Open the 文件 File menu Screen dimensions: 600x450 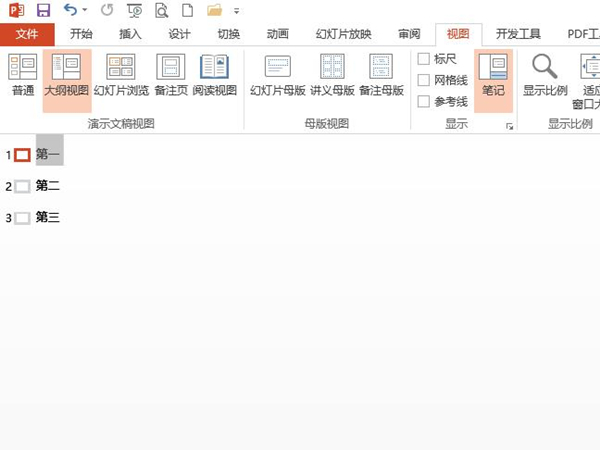tap(27, 34)
